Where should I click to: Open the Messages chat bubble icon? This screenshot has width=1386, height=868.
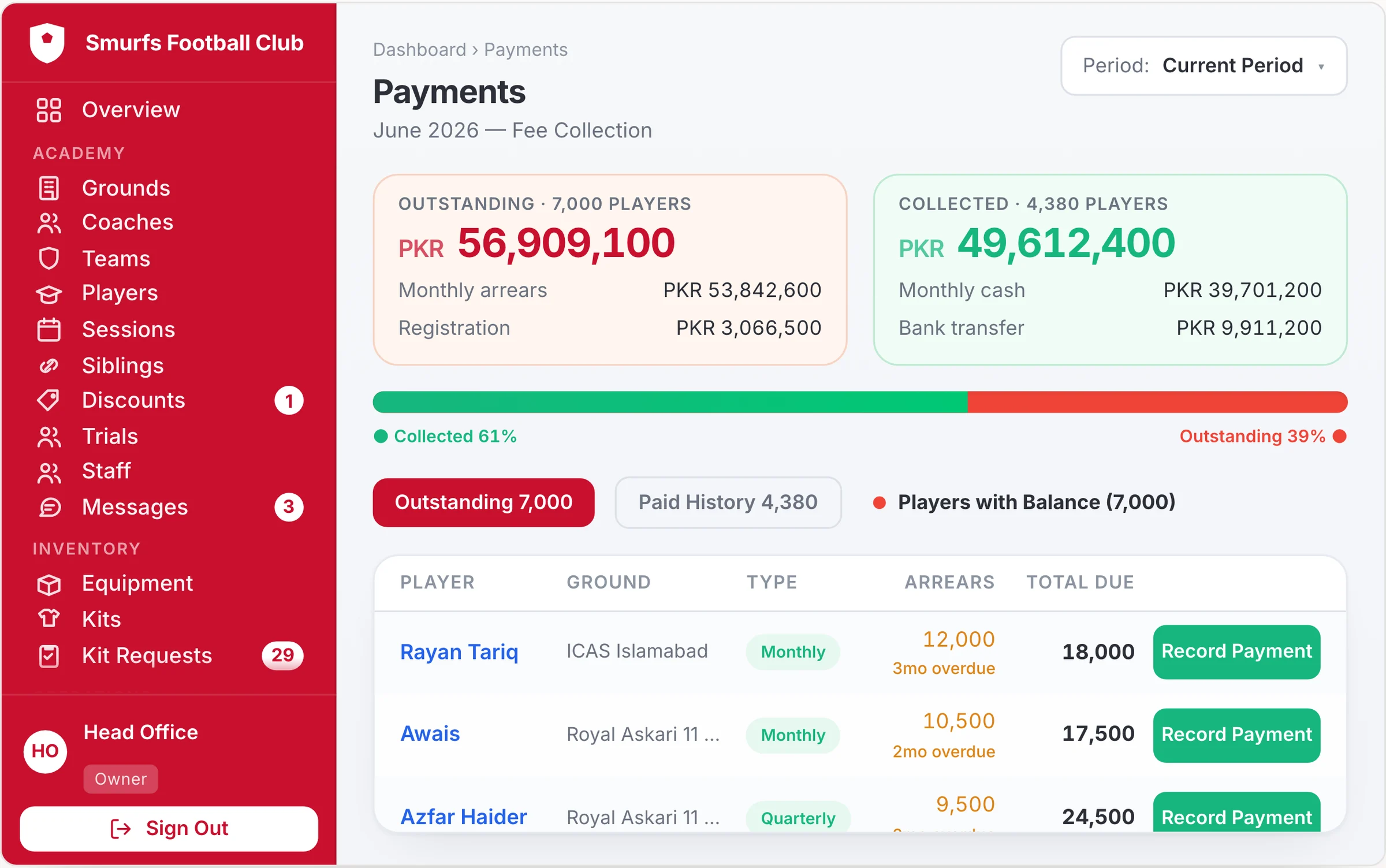pyautogui.click(x=49, y=507)
